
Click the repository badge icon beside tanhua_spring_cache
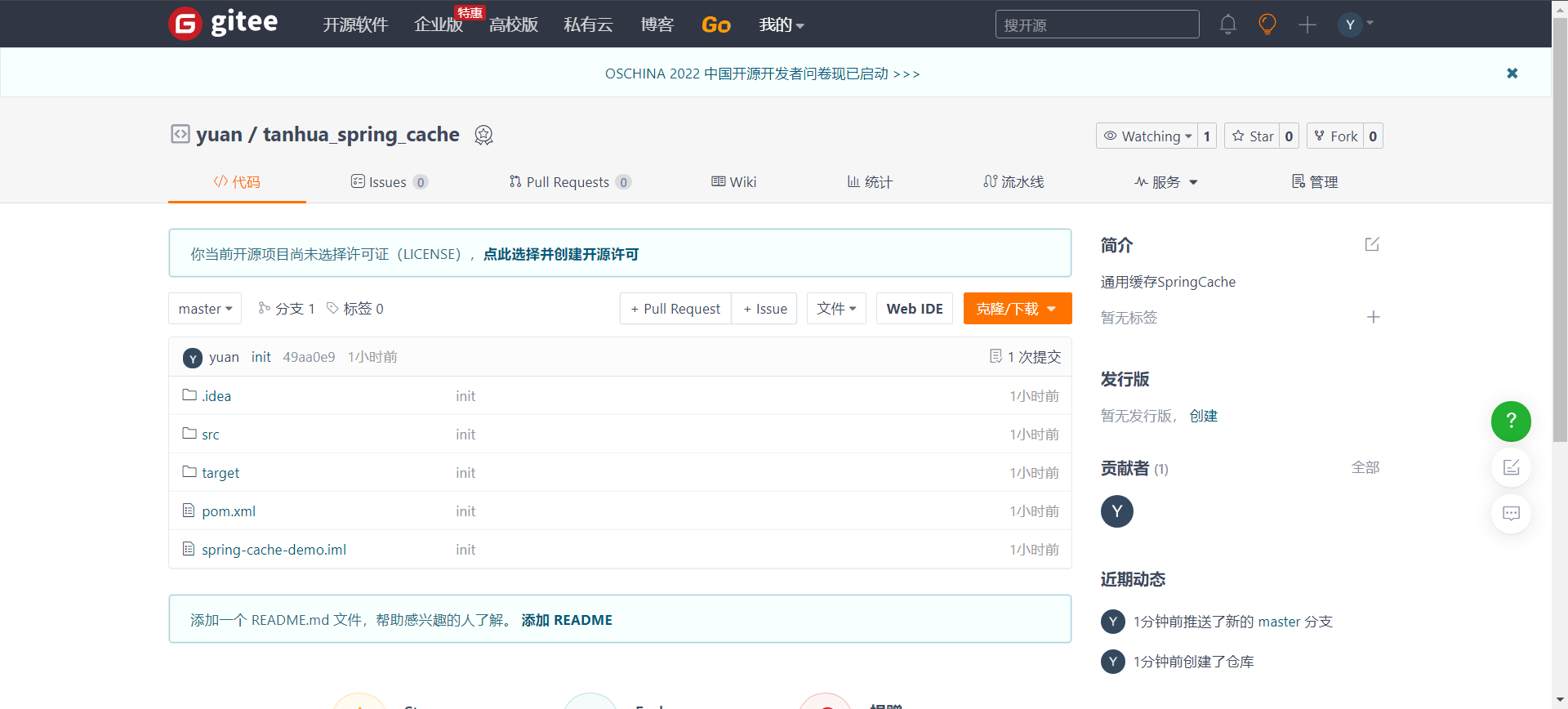(483, 135)
